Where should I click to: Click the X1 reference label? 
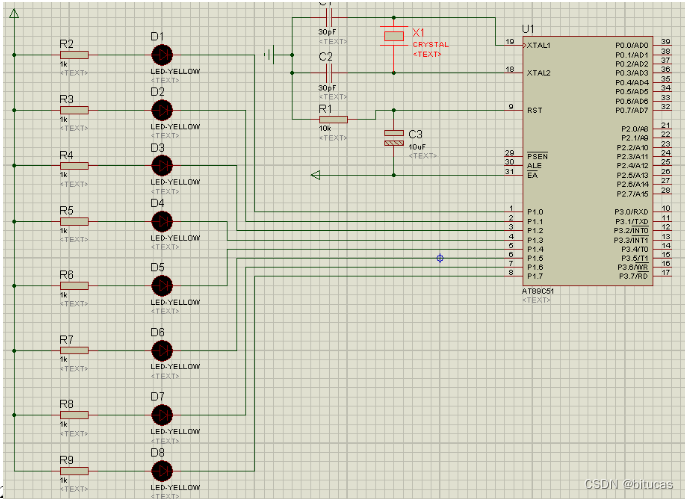point(418,33)
